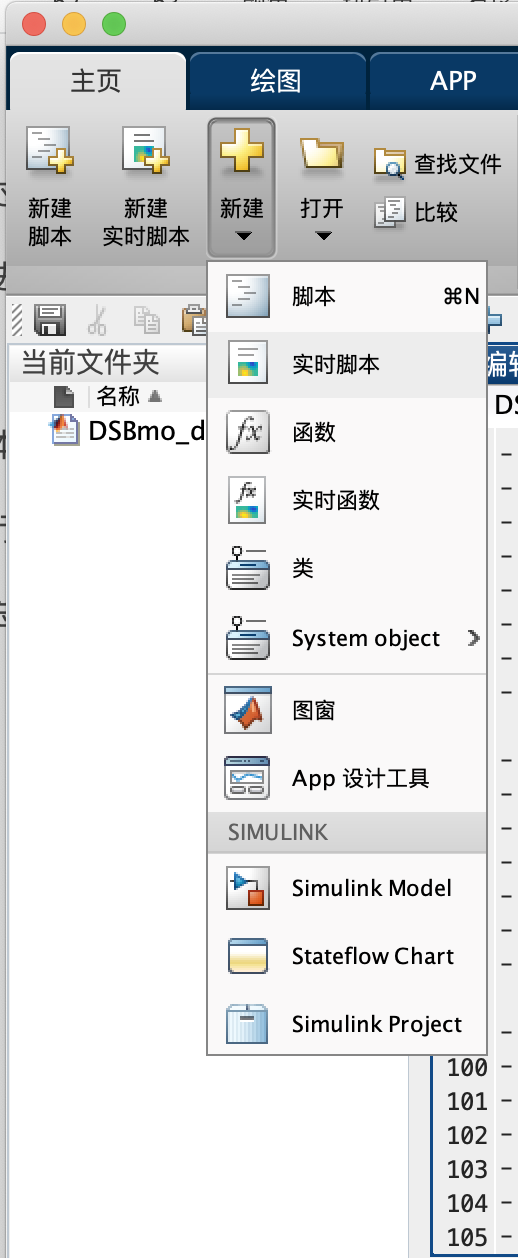Viewport: 518px width, 1258px height.
Task: Click the Simulink Model icon
Action: (x=248, y=888)
